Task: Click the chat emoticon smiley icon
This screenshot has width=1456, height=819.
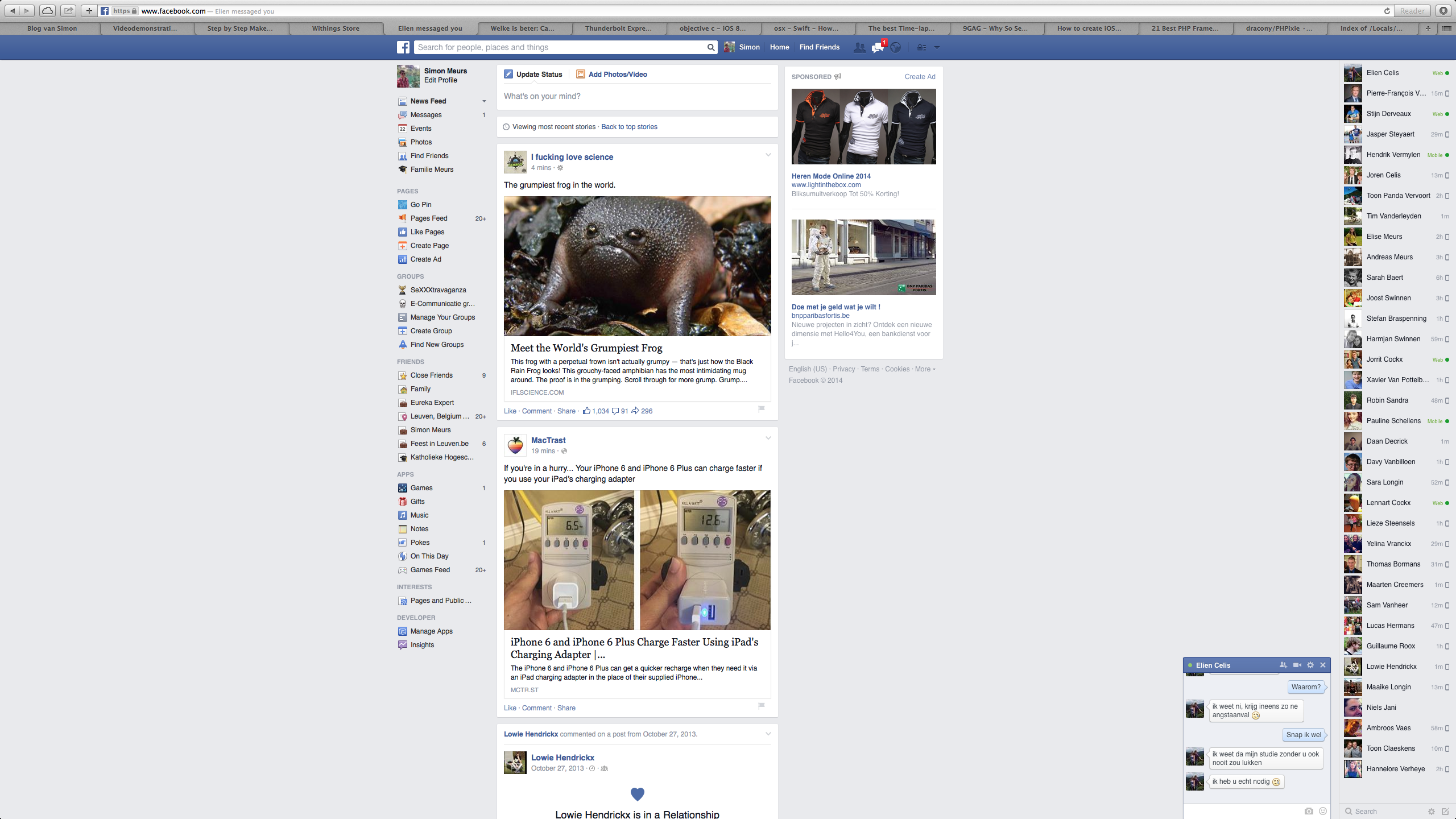Action: 1323,811
